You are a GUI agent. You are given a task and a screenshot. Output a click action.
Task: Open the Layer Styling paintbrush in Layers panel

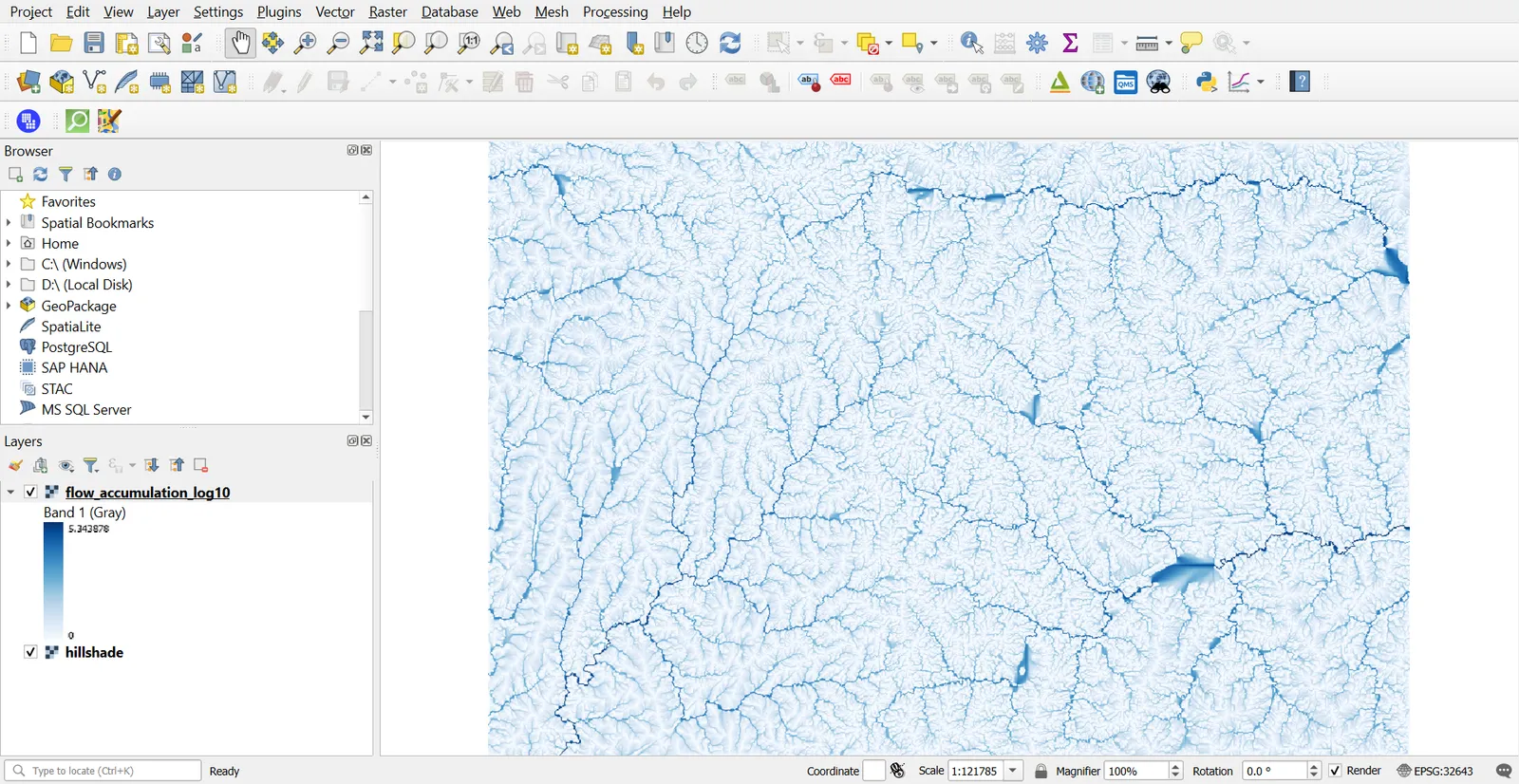(15, 465)
